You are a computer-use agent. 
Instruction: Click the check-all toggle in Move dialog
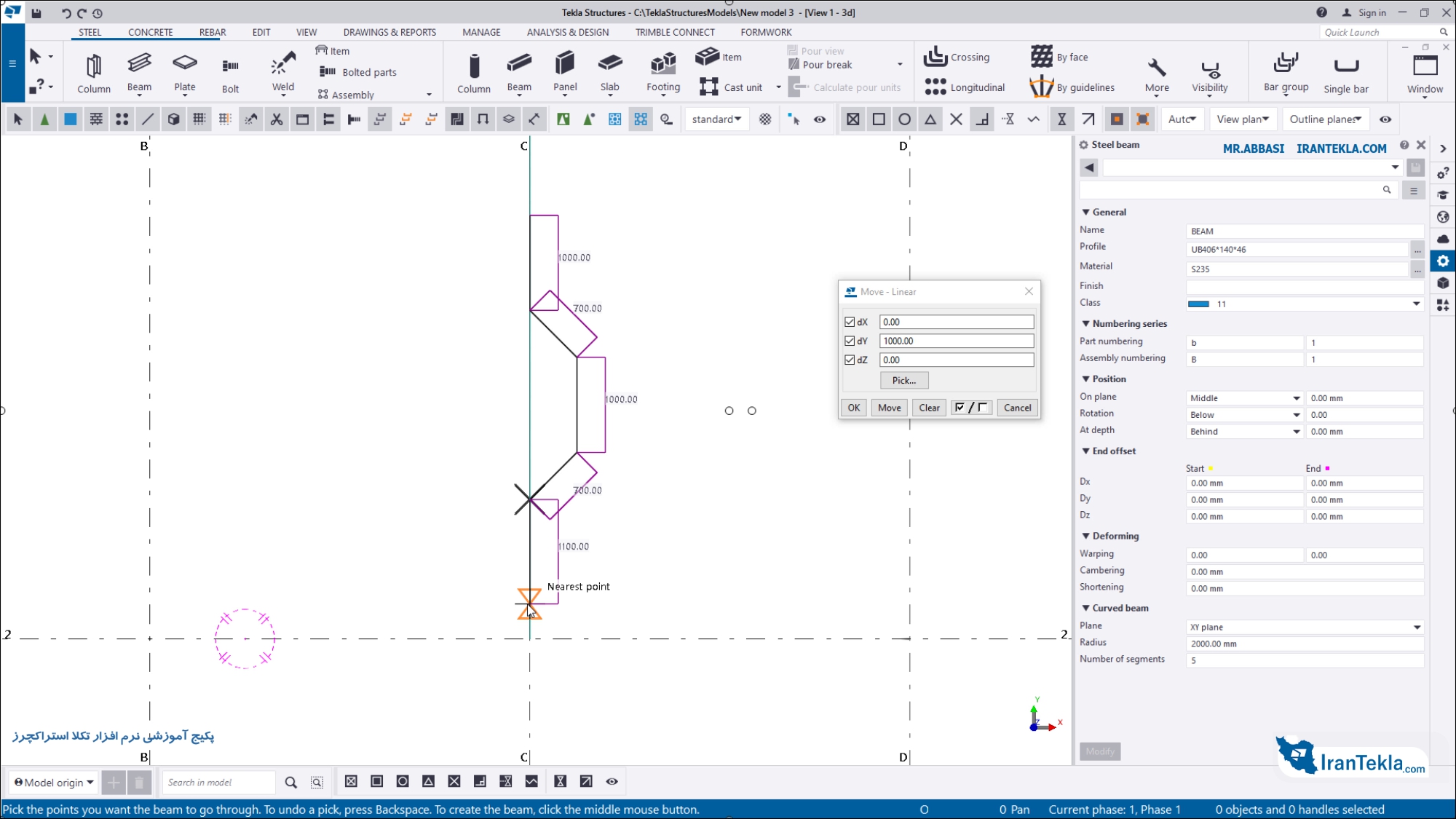960,408
